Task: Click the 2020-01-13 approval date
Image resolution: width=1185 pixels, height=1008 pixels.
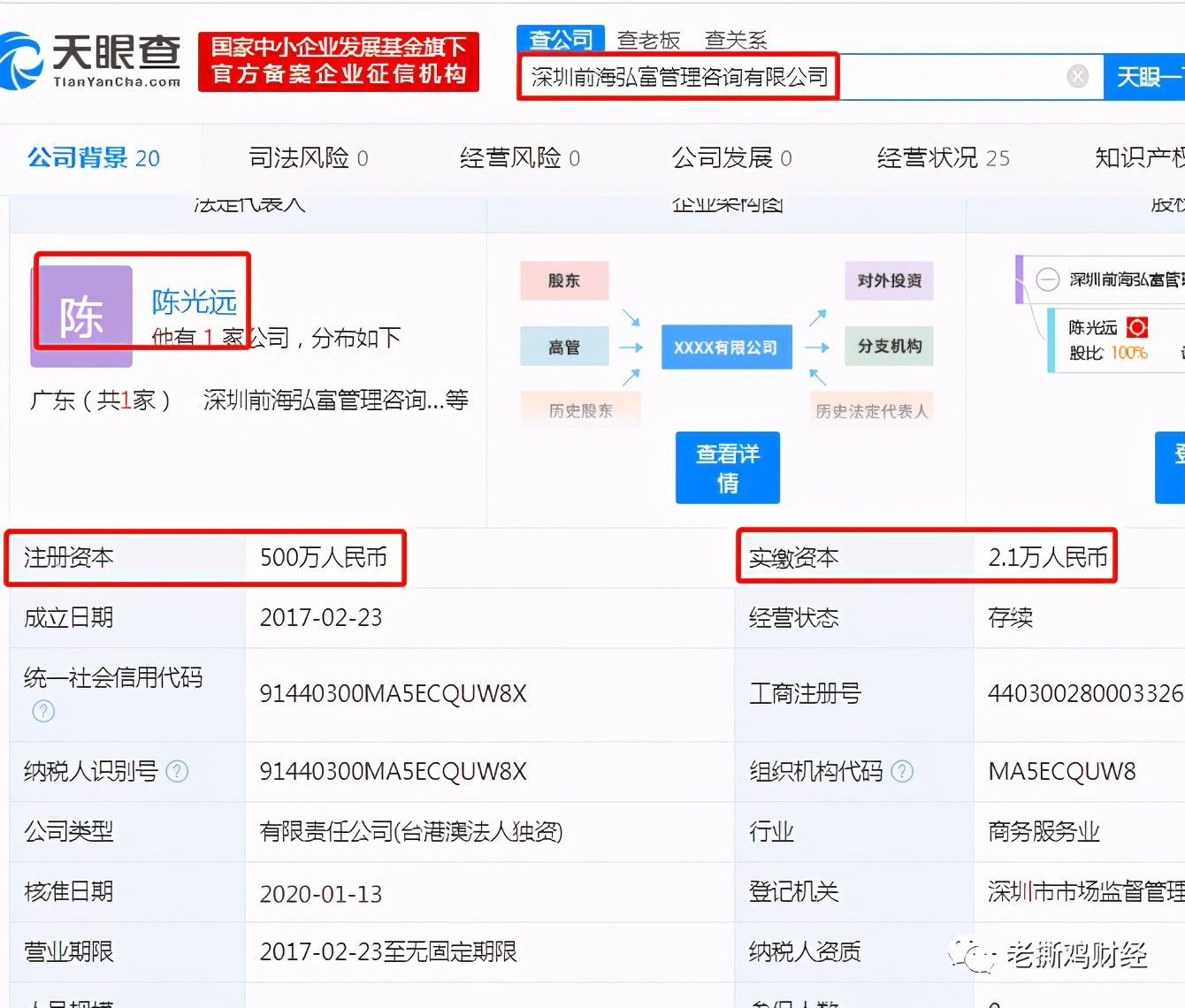Action: (x=321, y=894)
